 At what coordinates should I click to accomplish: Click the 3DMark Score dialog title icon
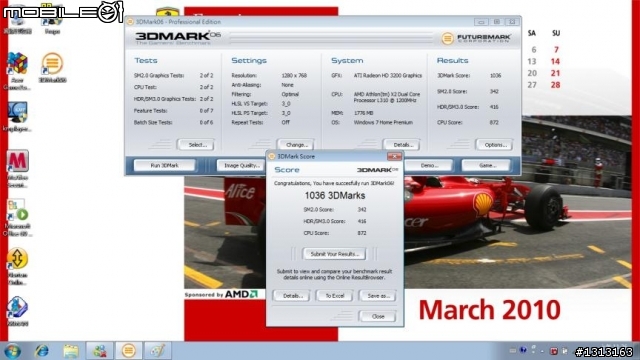tap(272, 156)
